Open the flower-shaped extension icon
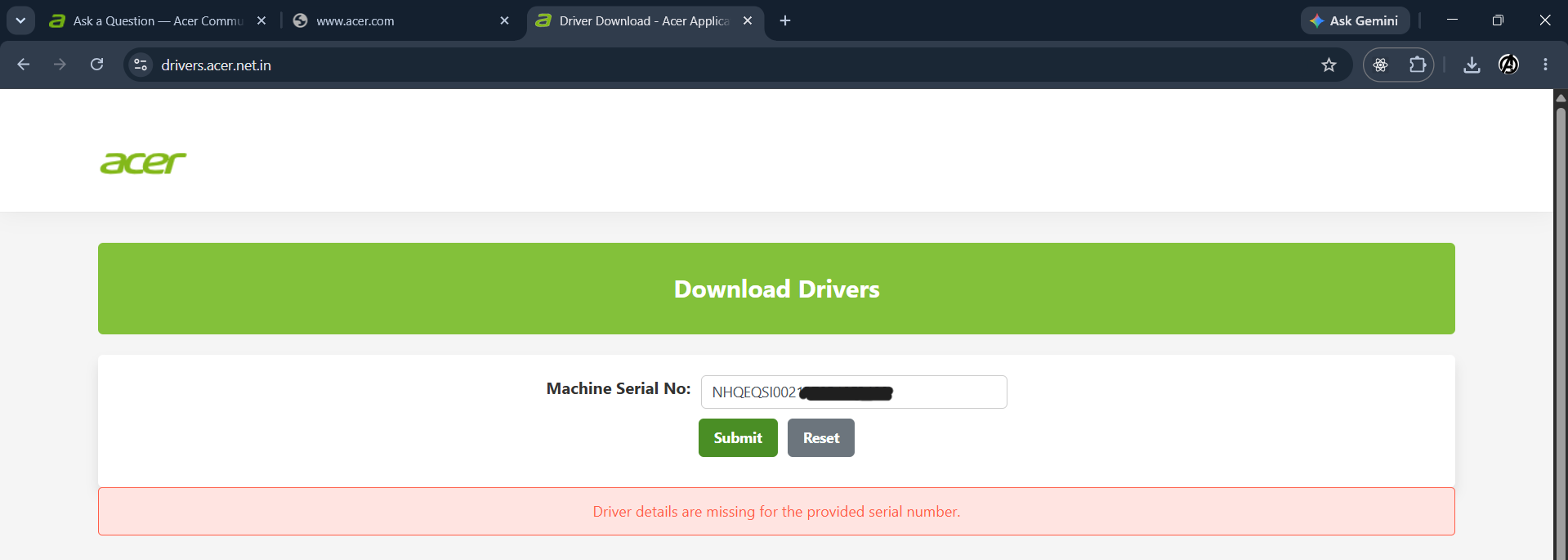The height and width of the screenshot is (560, 1568). click(x=1381, y=65)
